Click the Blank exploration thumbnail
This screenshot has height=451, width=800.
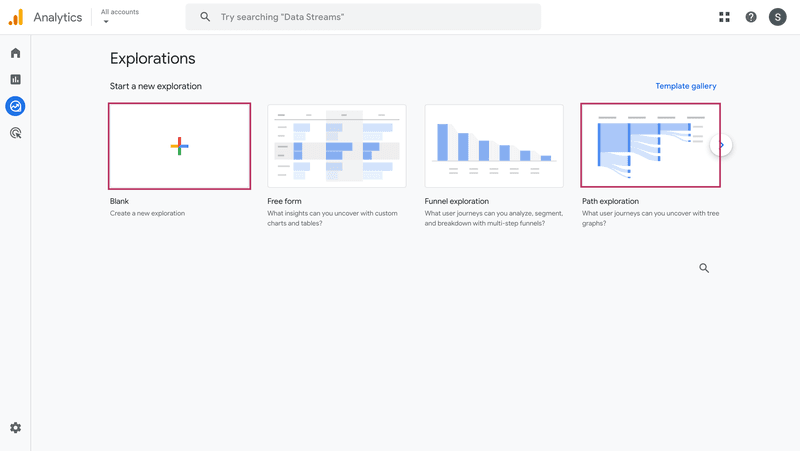(179, 146)
